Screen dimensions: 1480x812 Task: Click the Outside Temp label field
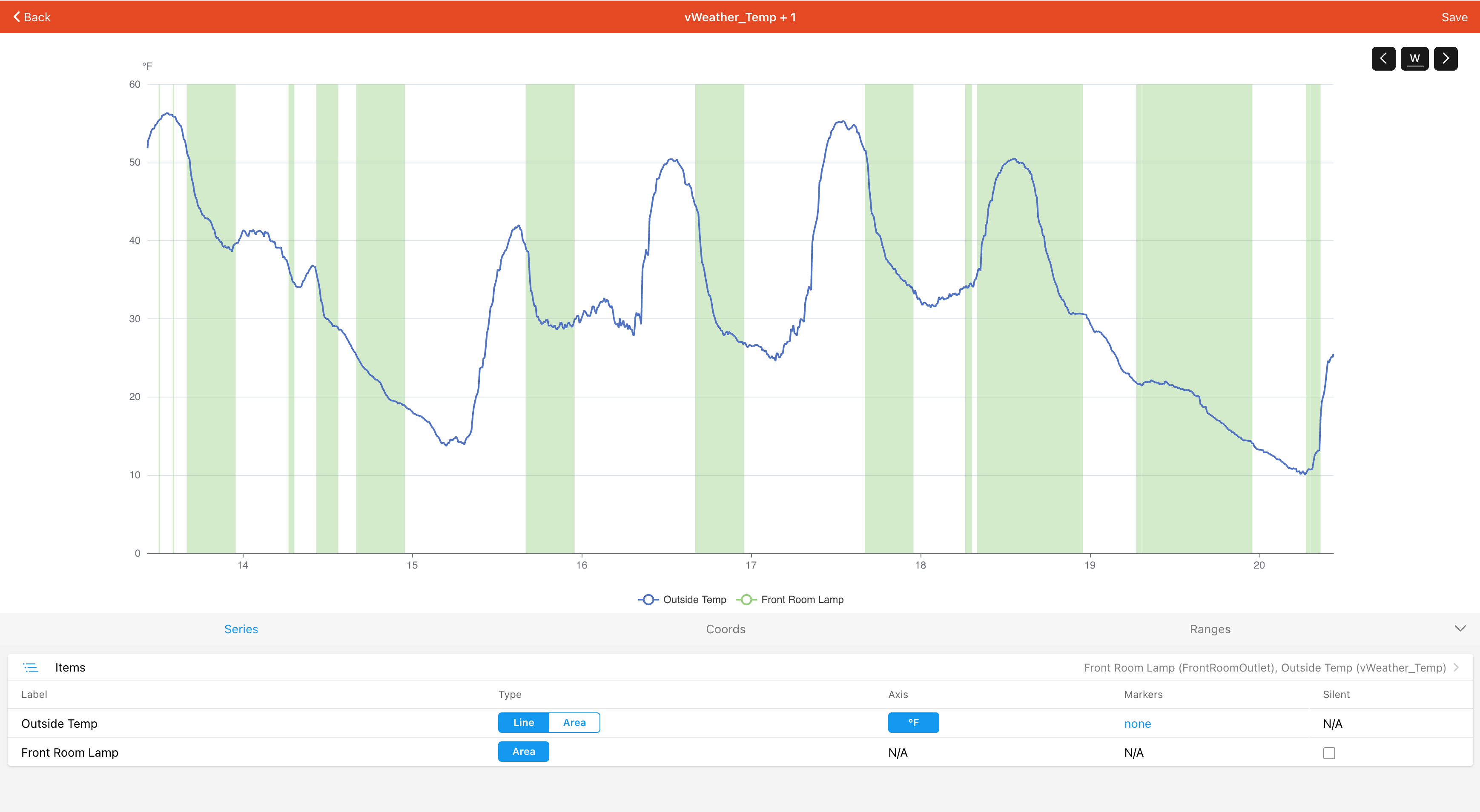point(59,723)
